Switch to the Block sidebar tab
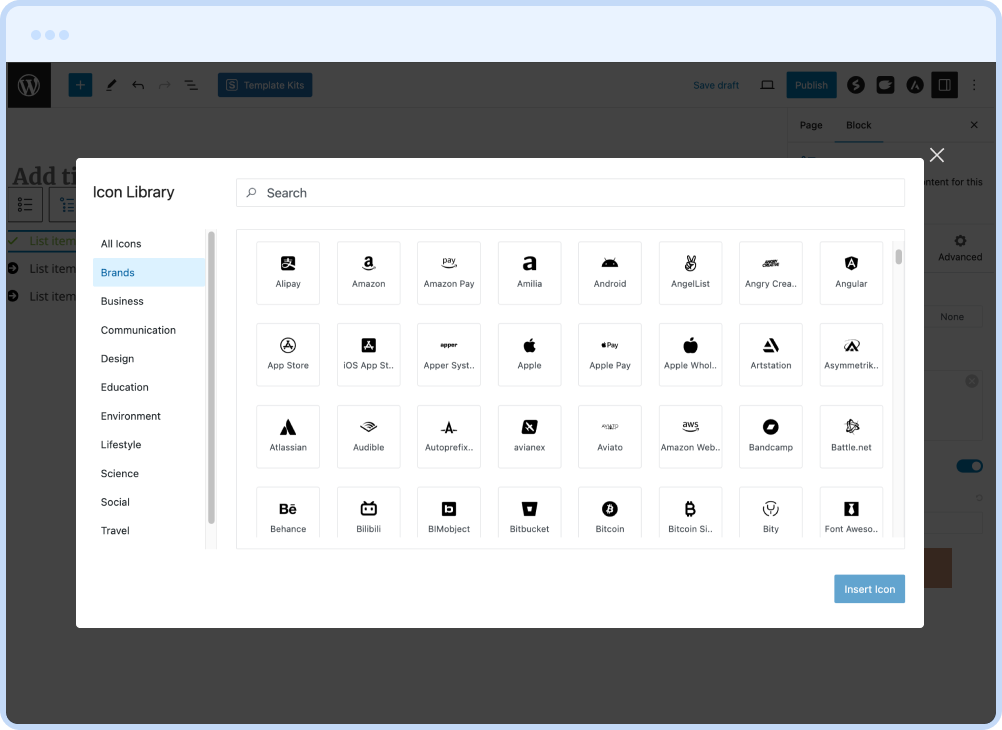 (x=859, y=125)
